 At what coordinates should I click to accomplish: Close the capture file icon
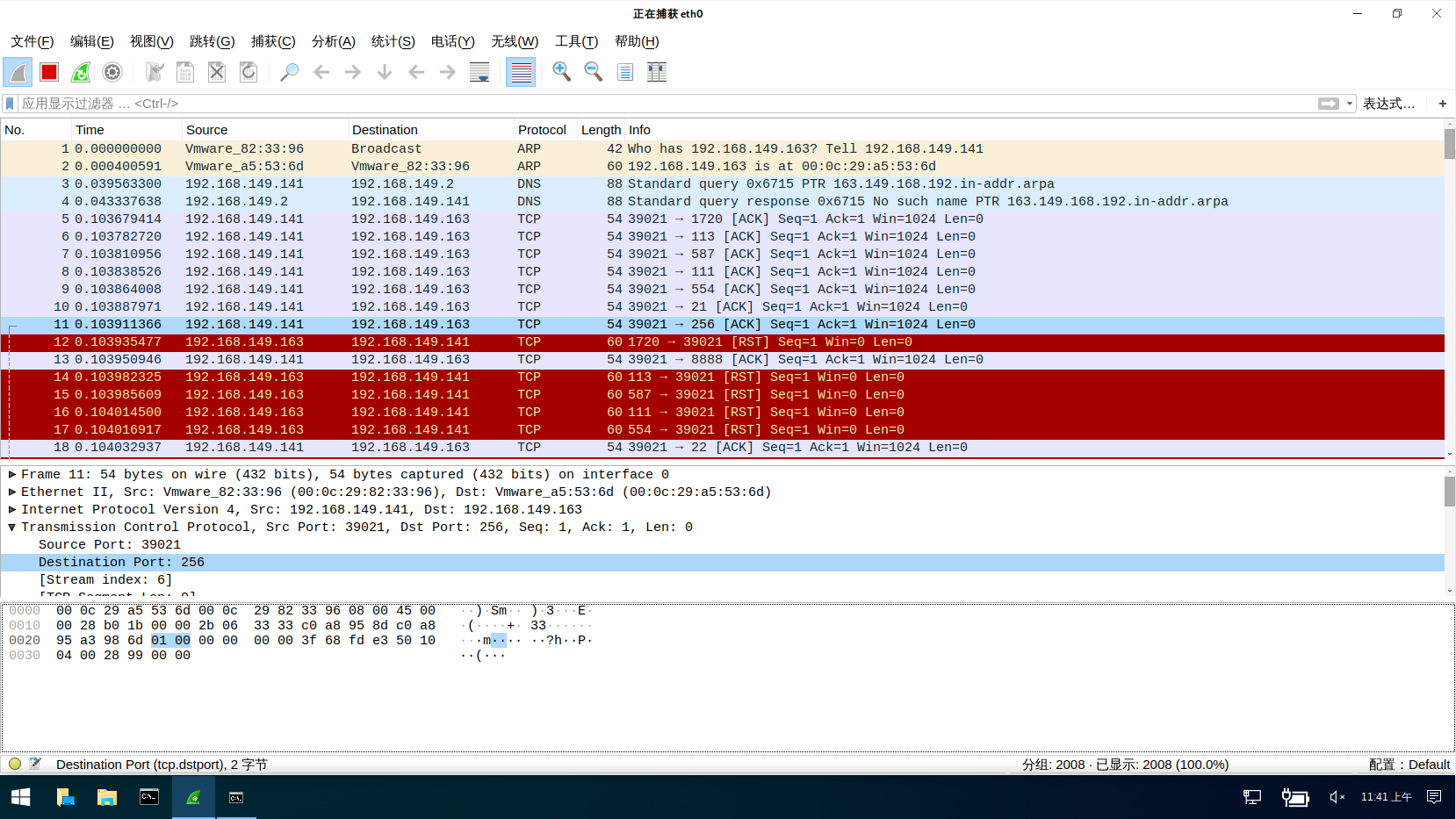pos(217,72)
